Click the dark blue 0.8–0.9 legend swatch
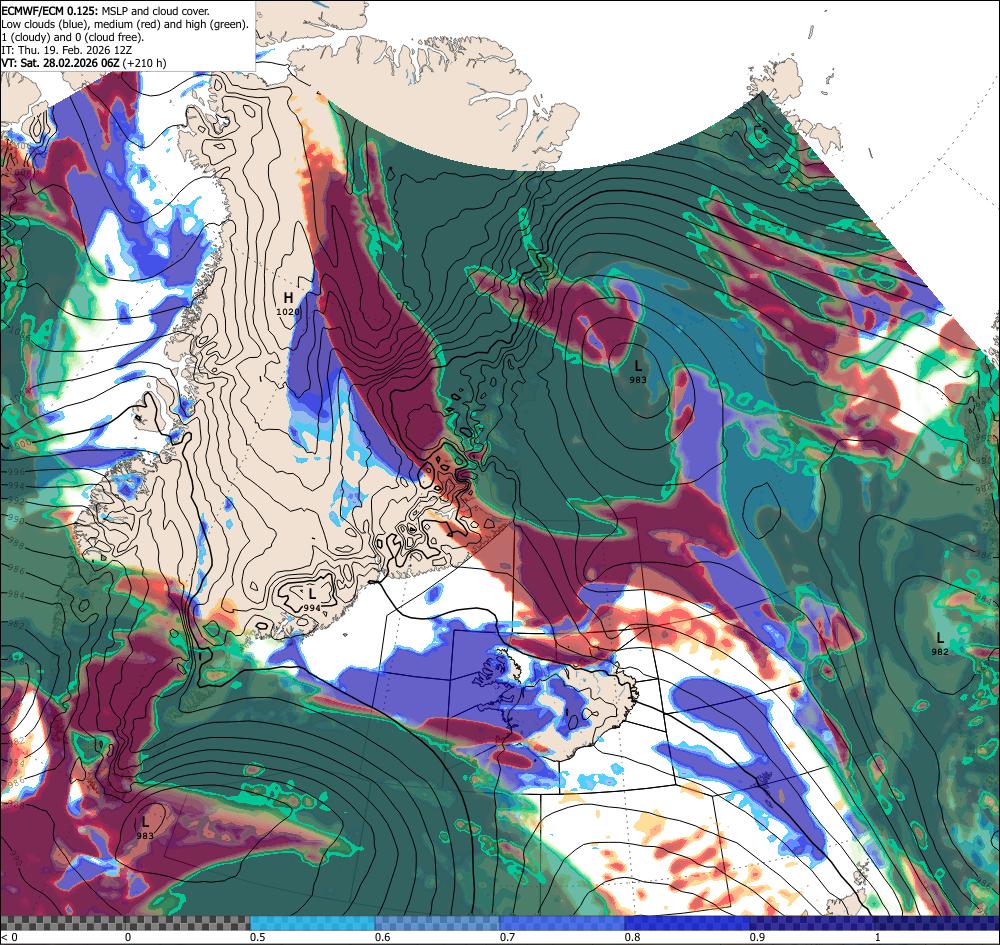Image resolution: width=1000 pixels, height=945 pixels. (x=688, y=923)
